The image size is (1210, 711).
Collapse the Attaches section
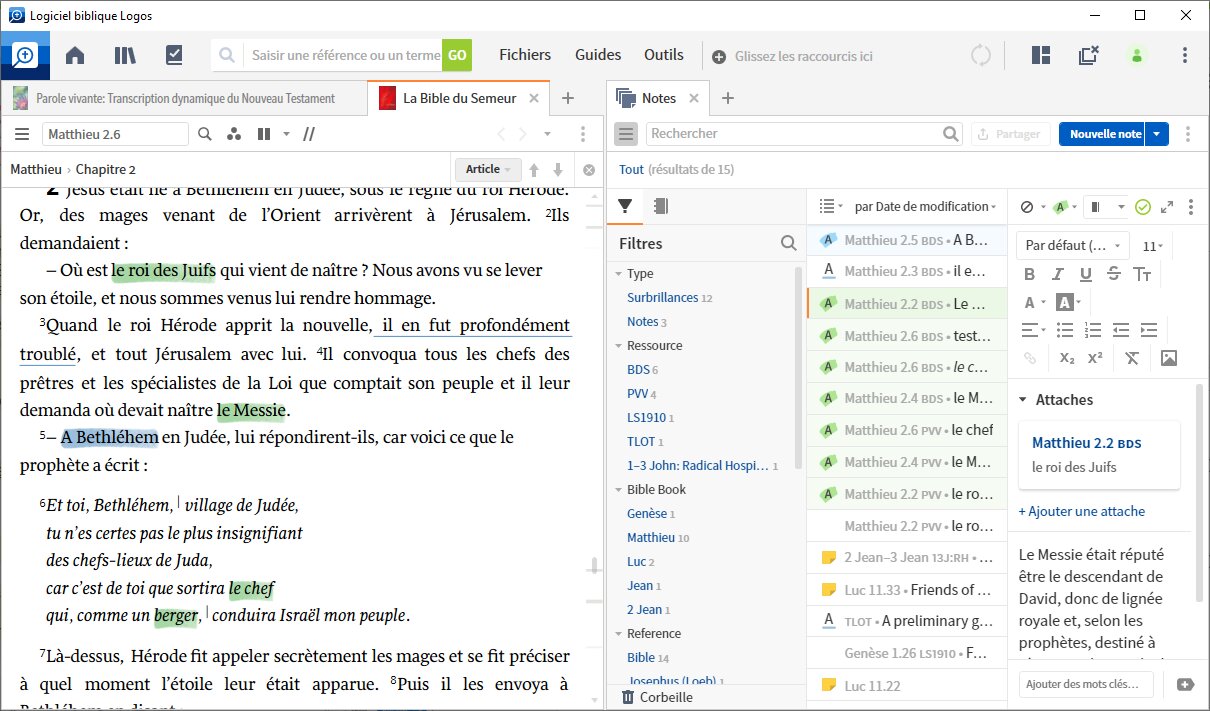point(1023,400)
